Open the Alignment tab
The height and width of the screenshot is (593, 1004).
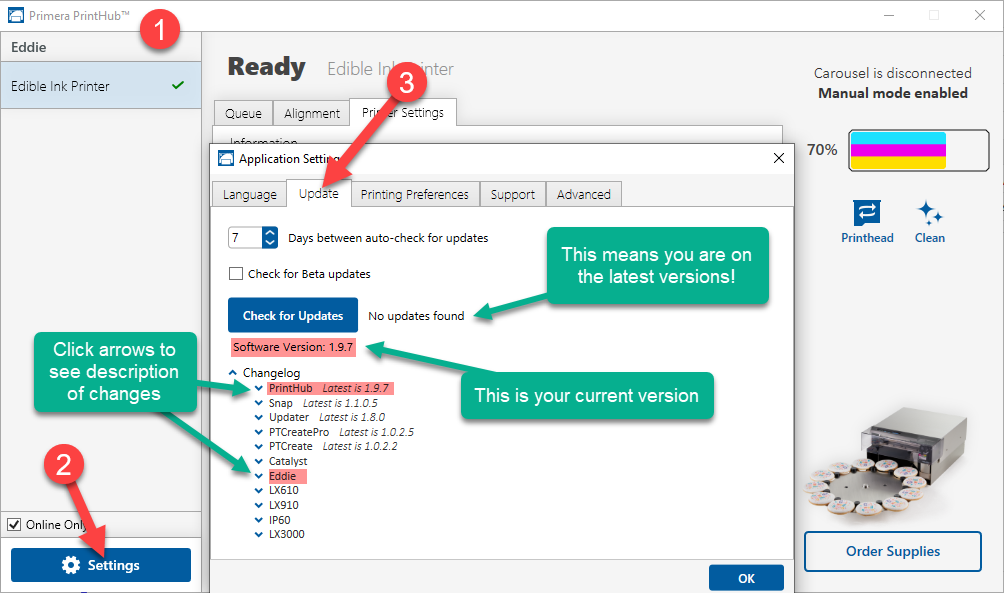pos(312,113)
